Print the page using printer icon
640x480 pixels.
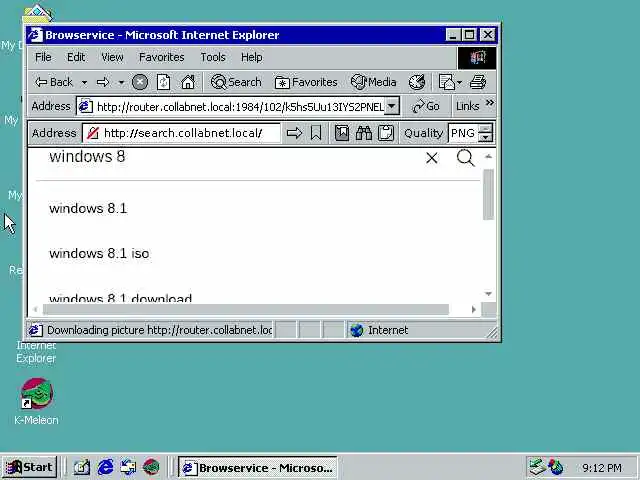[x=478, y=82]
